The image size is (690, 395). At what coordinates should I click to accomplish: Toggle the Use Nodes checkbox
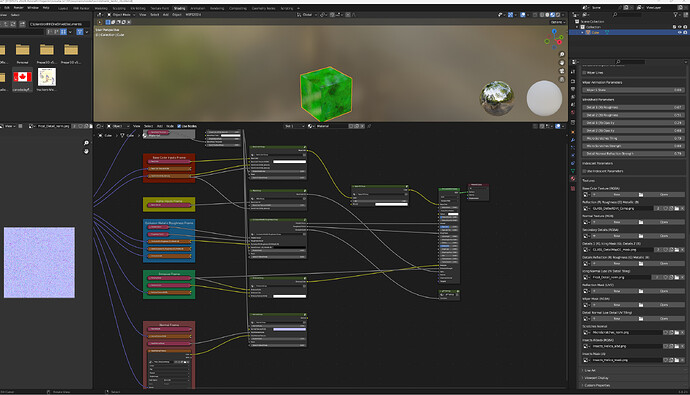coord(179,126)
